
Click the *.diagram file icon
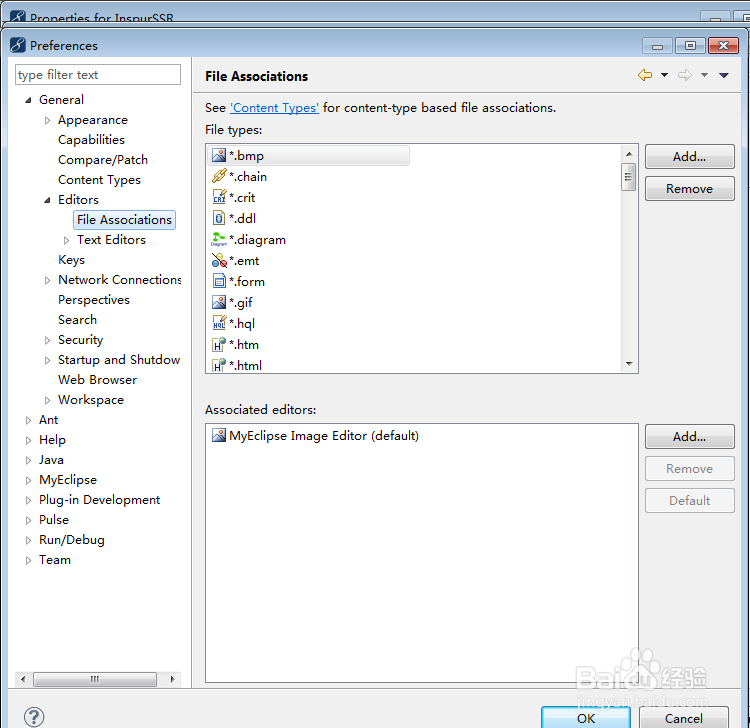(219, 239)
